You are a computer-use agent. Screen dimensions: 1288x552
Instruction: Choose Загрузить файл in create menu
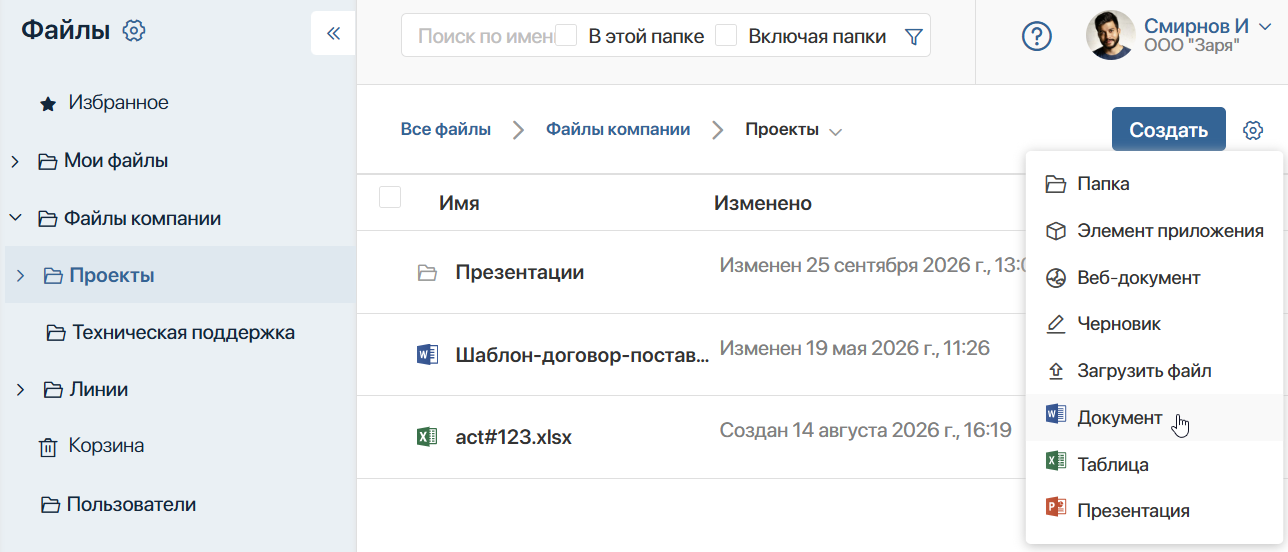[x=1154, y=371]
